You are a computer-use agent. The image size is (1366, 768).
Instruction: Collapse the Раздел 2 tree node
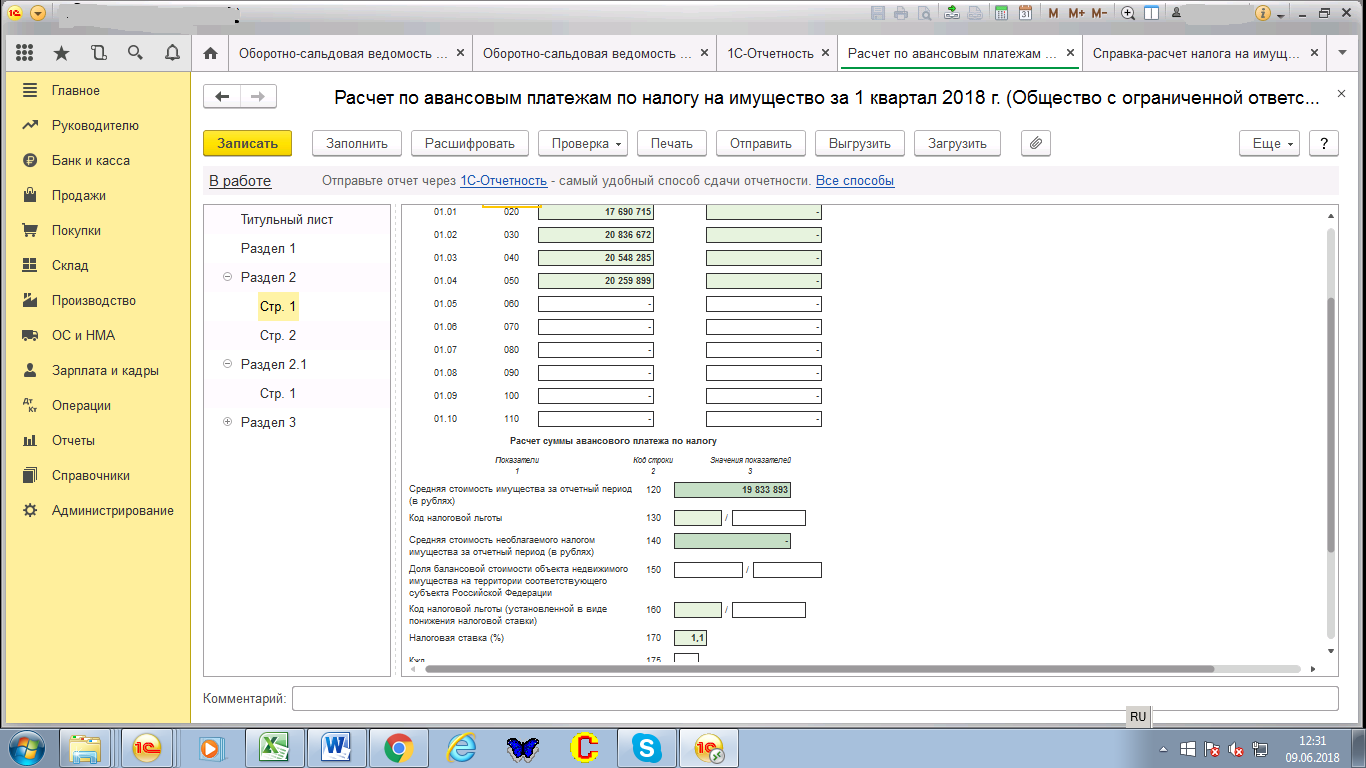click(x=227, y=278)
